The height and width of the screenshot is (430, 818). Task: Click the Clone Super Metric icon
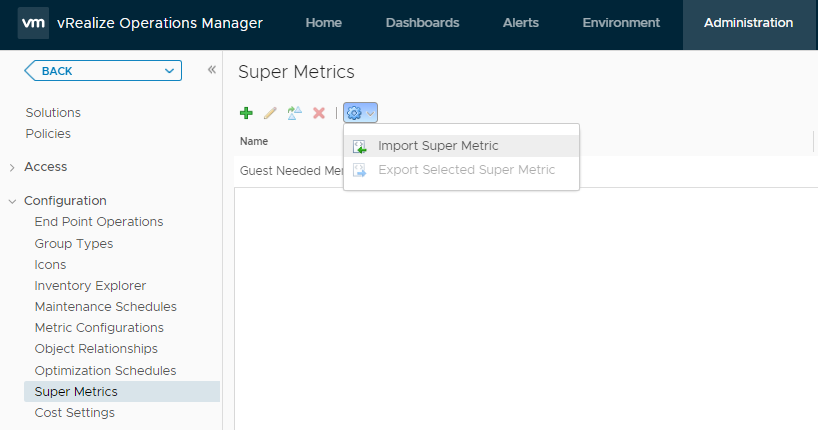(294, 113)
